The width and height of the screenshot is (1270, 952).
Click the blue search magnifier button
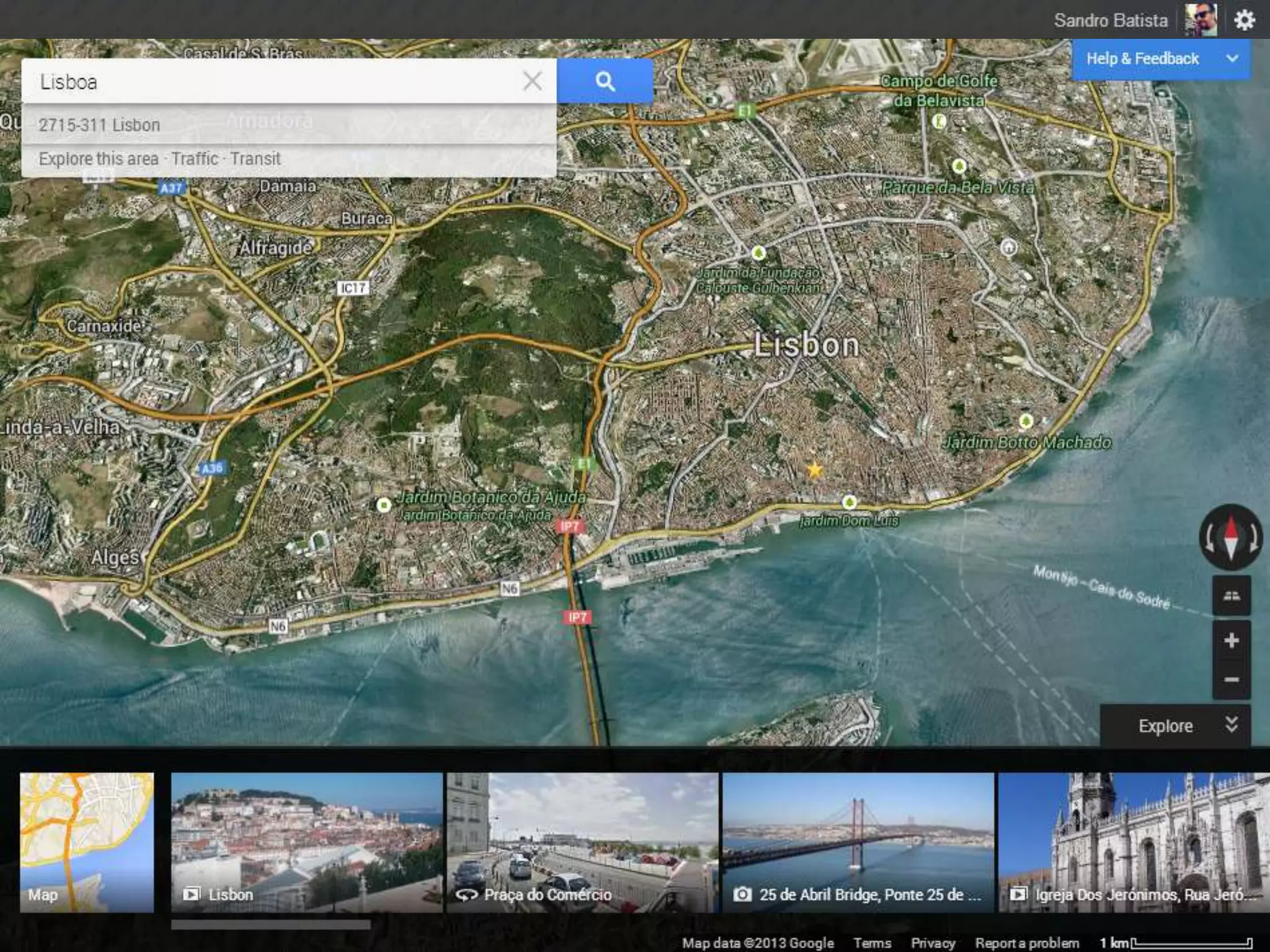tap(605, 81)
